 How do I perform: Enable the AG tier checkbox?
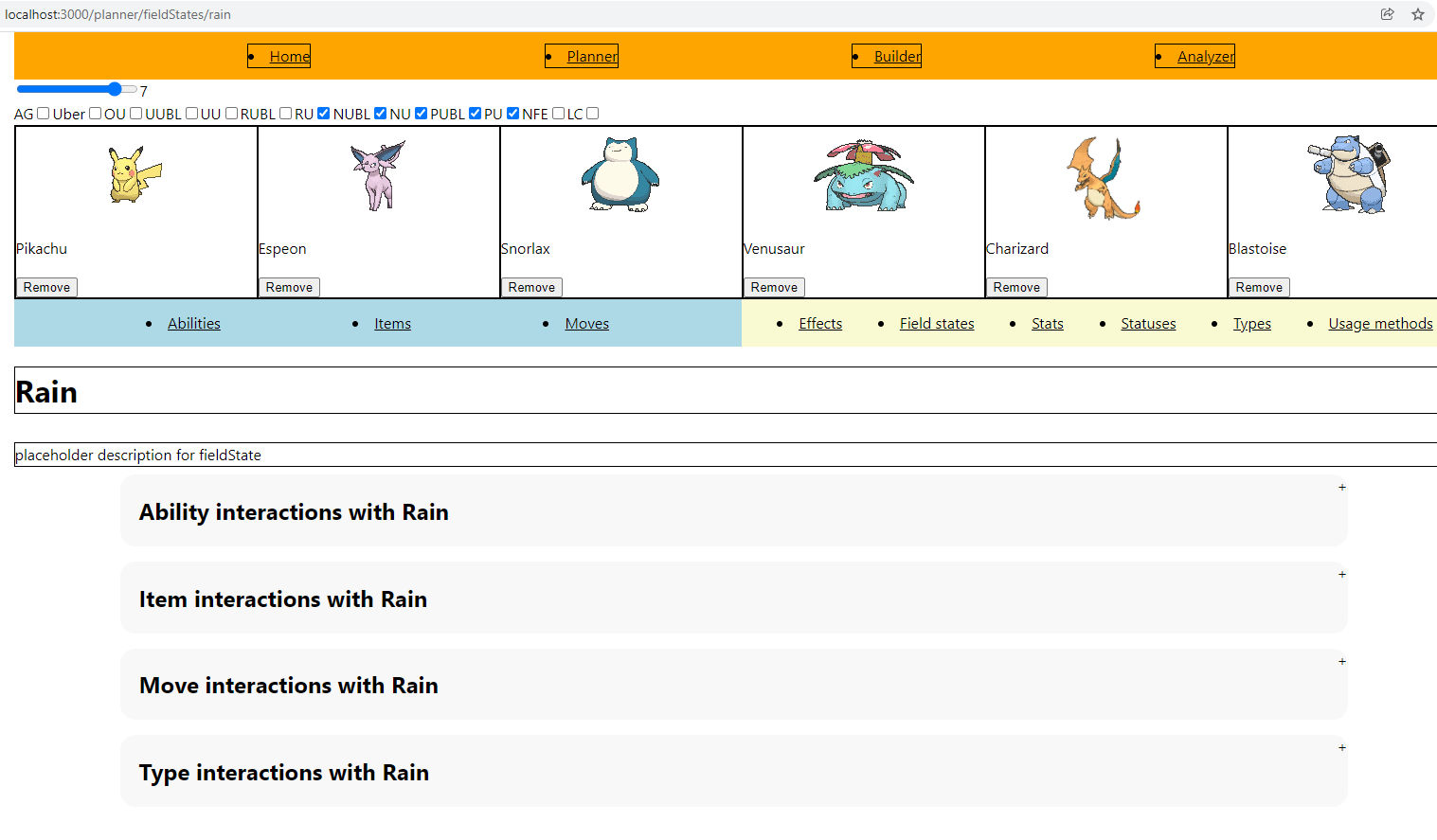tap(43, 114)
